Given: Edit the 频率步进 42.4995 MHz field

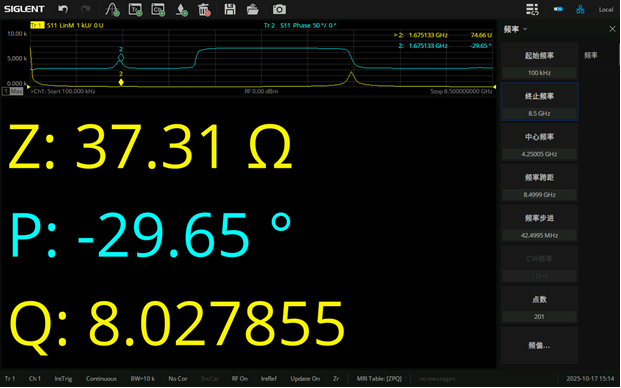Looking at the screenshot, I should [539, 236].
